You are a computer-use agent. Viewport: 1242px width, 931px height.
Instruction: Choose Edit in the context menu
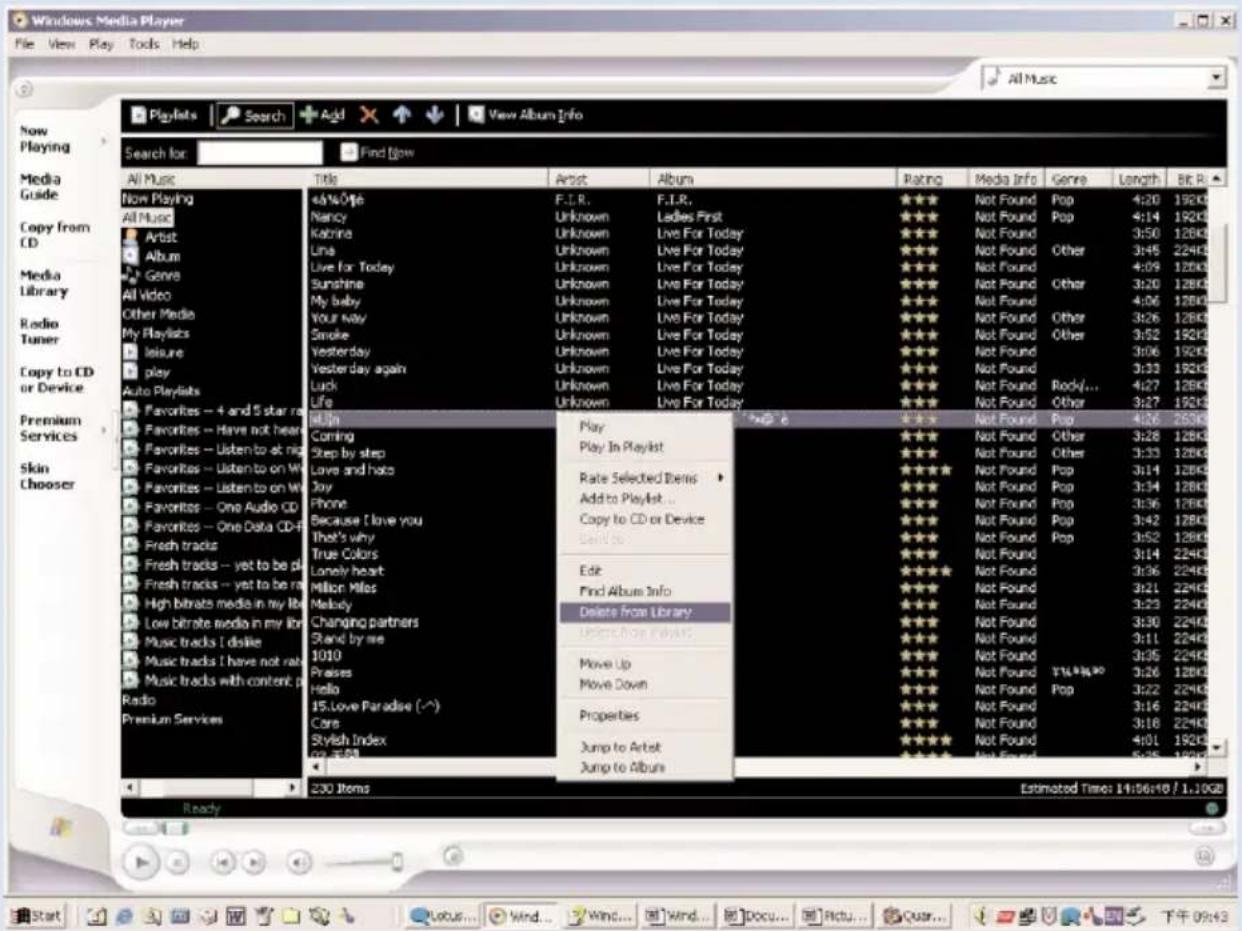(645, 570)
